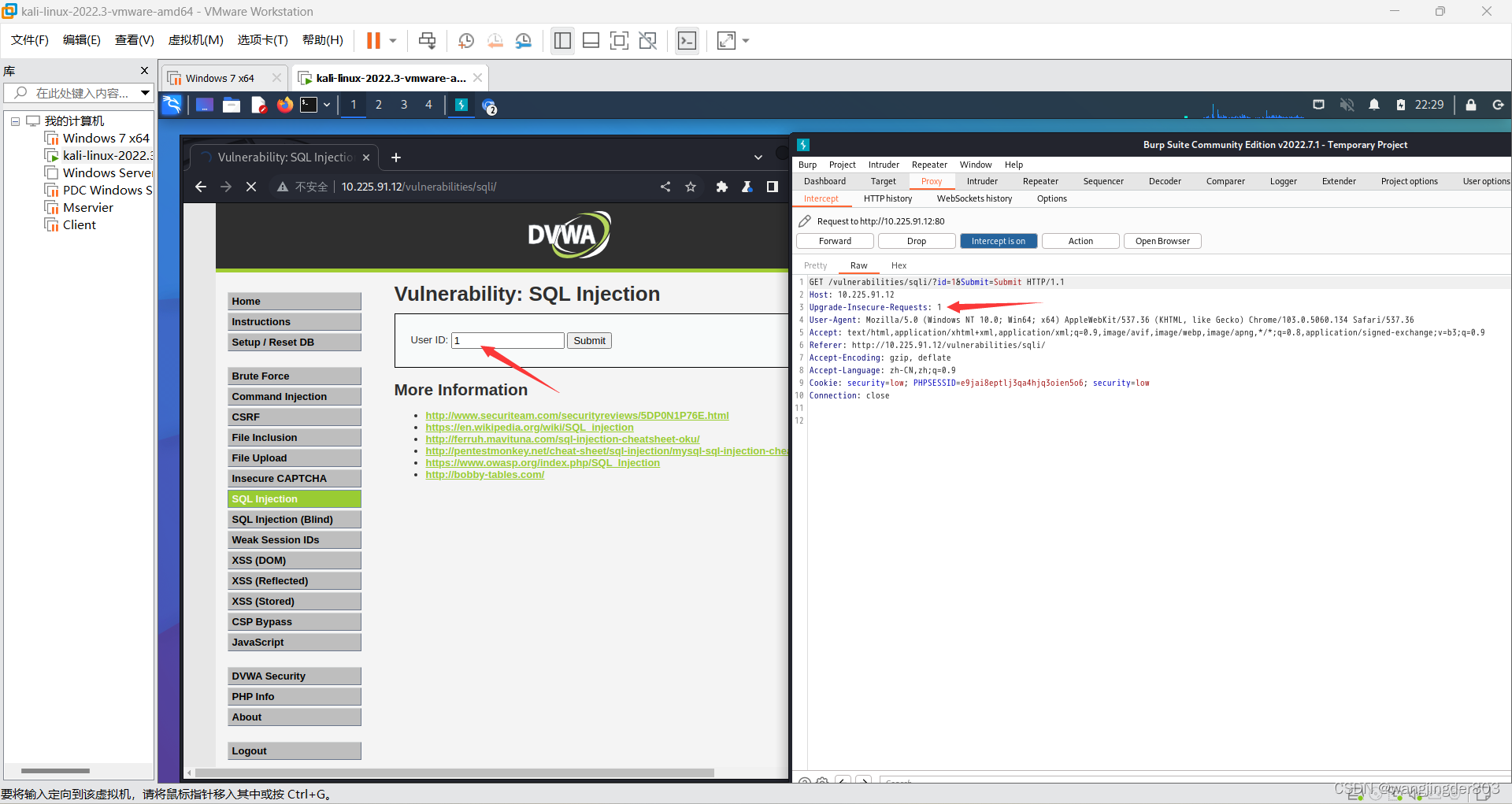Click Kali notification bell icon
Image resolution: width=1512 pixels, height=804 pixels.
click(x=1374, y=105)
